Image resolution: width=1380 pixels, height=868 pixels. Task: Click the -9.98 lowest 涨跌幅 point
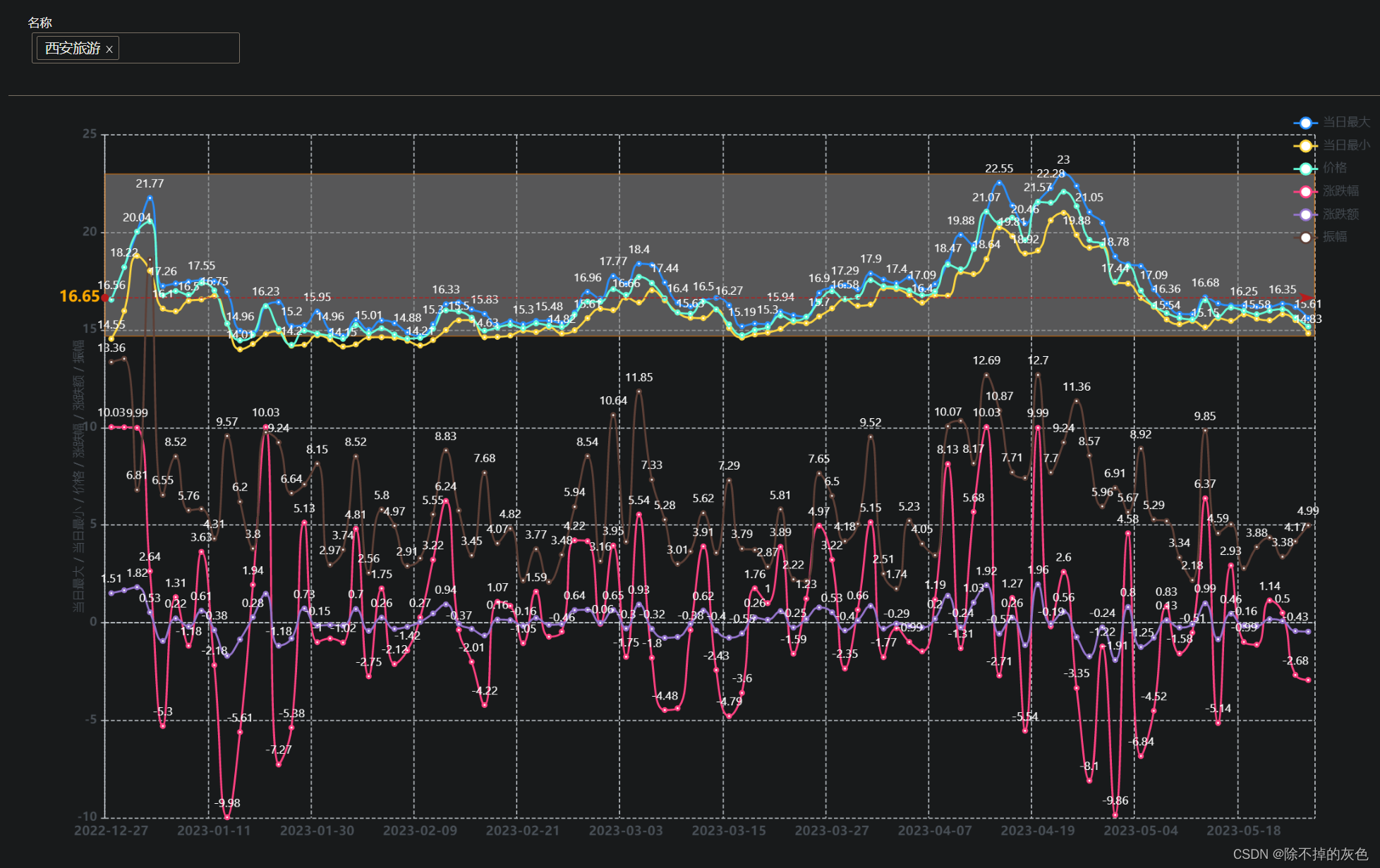(x=226, y=817)
